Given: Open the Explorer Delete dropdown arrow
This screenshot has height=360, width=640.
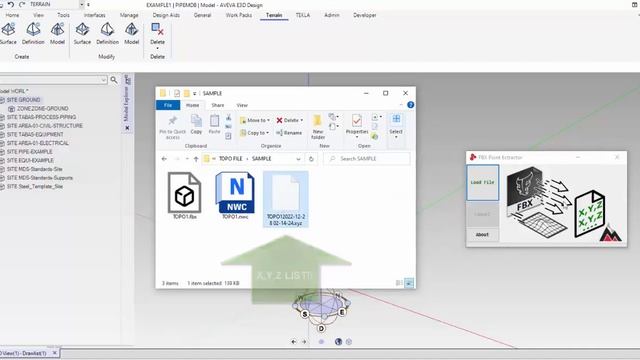Looking at the screenshot, I should 302,120.
